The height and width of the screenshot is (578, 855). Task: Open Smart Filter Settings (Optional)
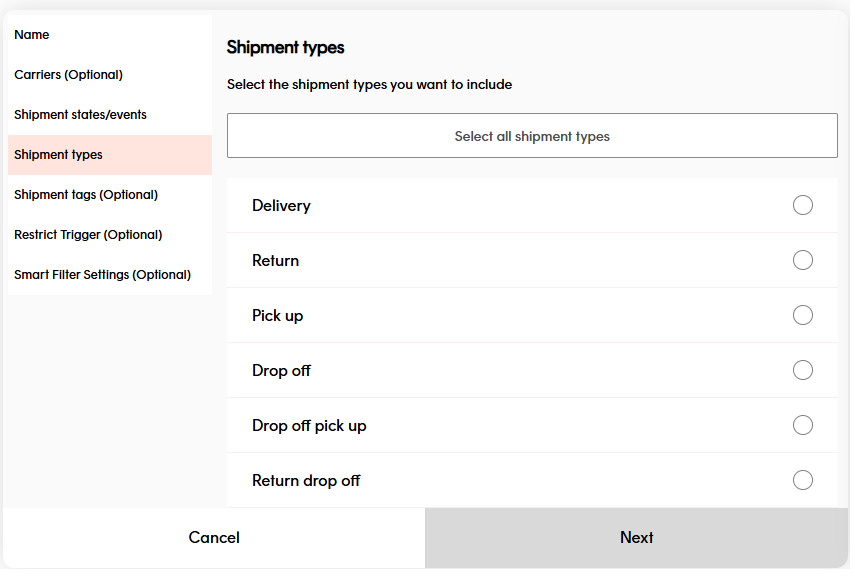(101, 274)
